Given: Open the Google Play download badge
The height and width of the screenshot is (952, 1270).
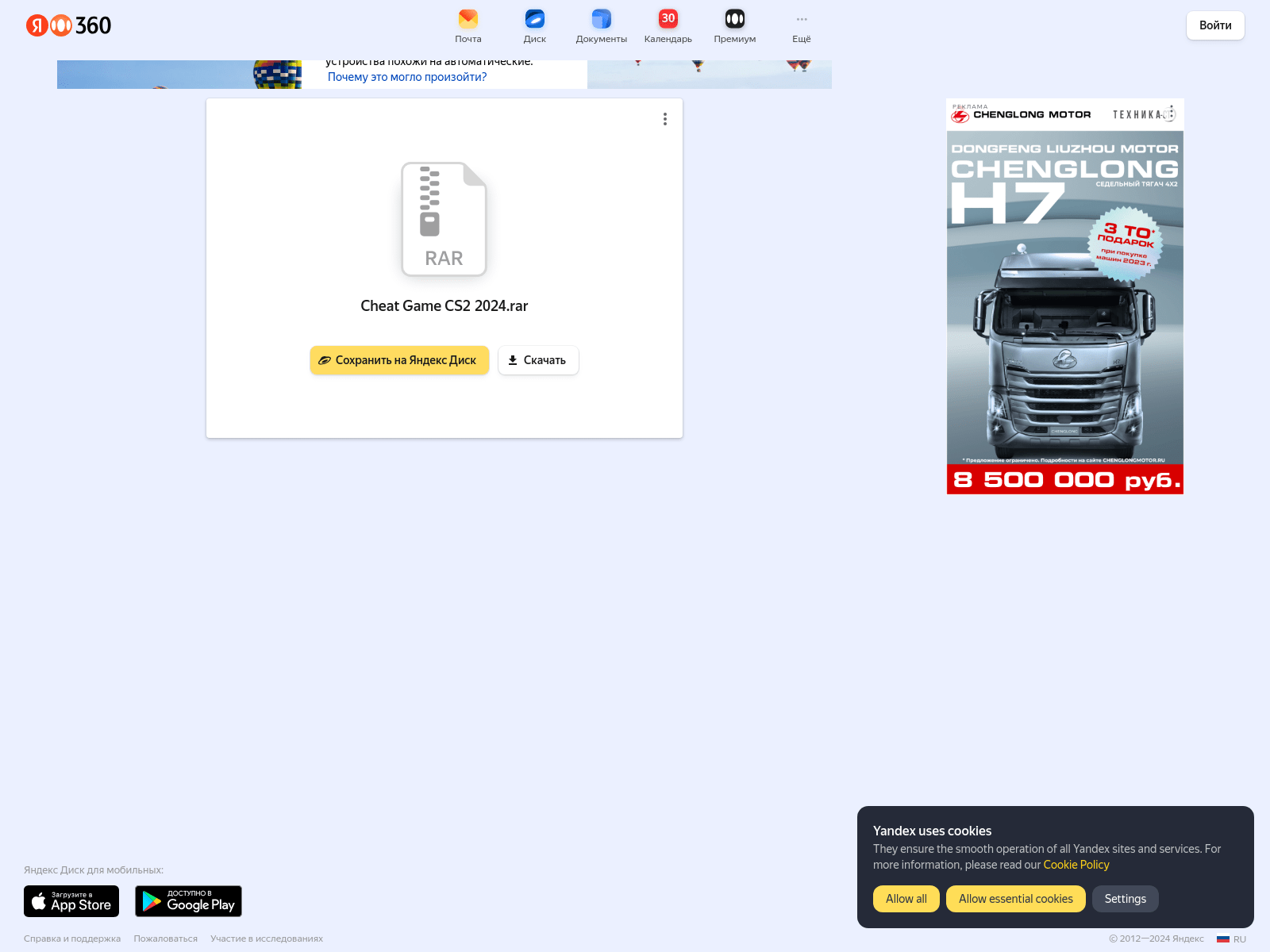Looking at the screenshot, I should pyautogui.click(x=188, y=901).
